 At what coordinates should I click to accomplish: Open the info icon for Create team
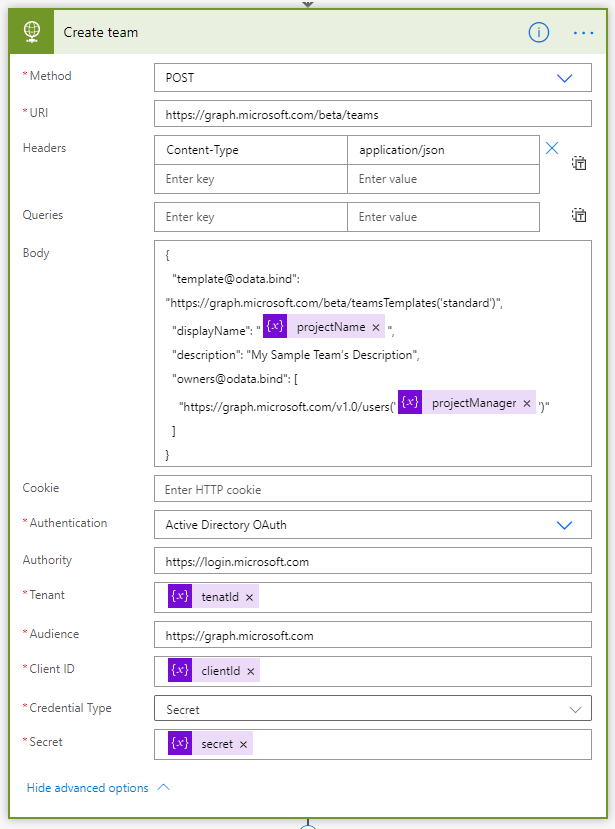[x=538, y=33]
